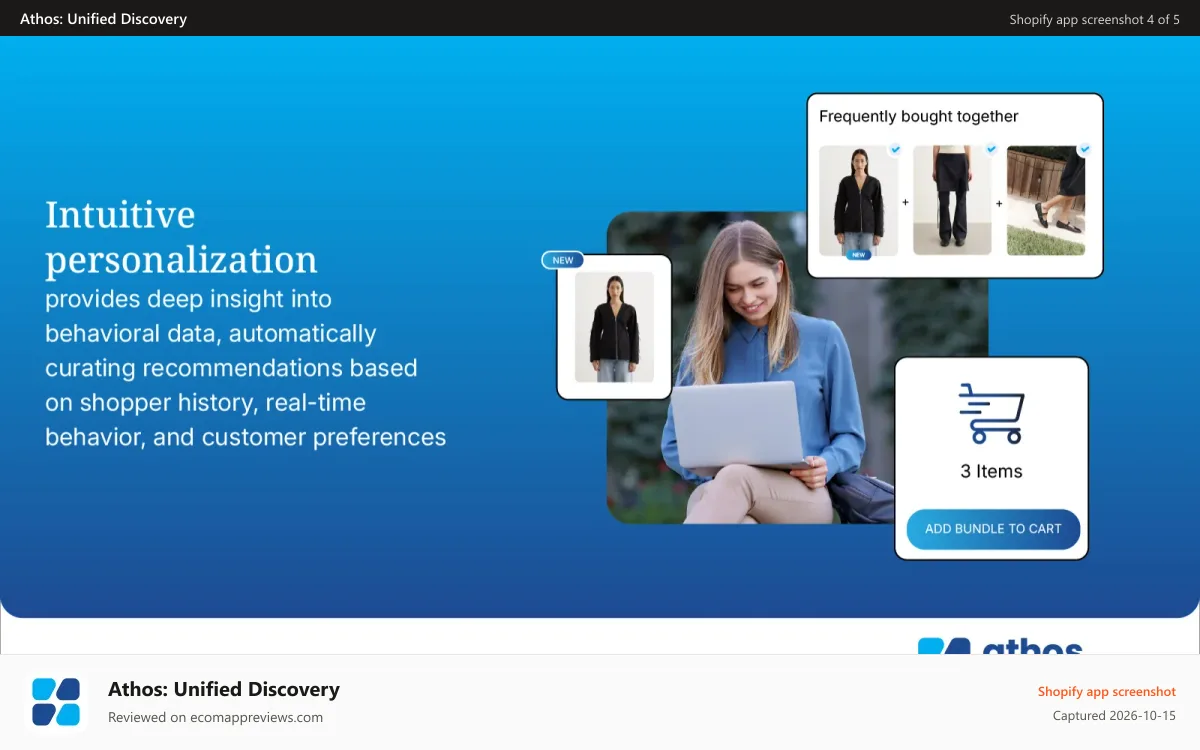The height and width of the screenshot is (750, 1200).
Task: Click the small NEW tag under the bundle jacket
Action: 858,255
